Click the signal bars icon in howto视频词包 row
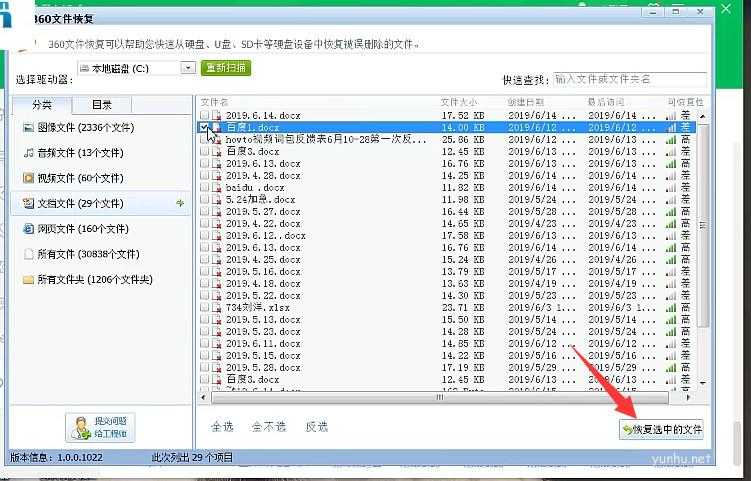 tap(671, 139)
